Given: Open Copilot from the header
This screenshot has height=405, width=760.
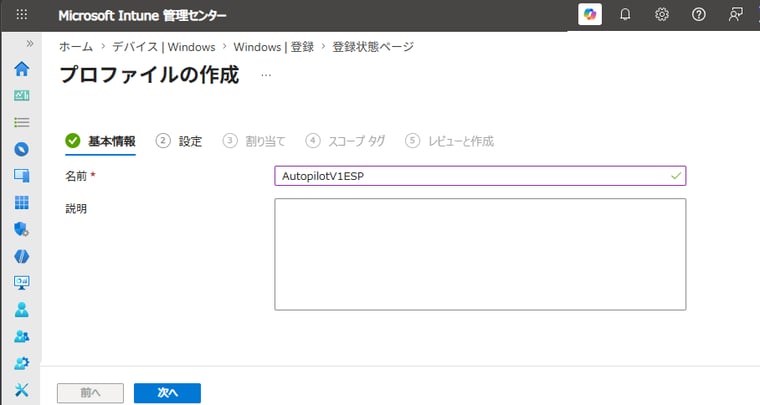Looking at the screenshot, I should tap(590, 15).
